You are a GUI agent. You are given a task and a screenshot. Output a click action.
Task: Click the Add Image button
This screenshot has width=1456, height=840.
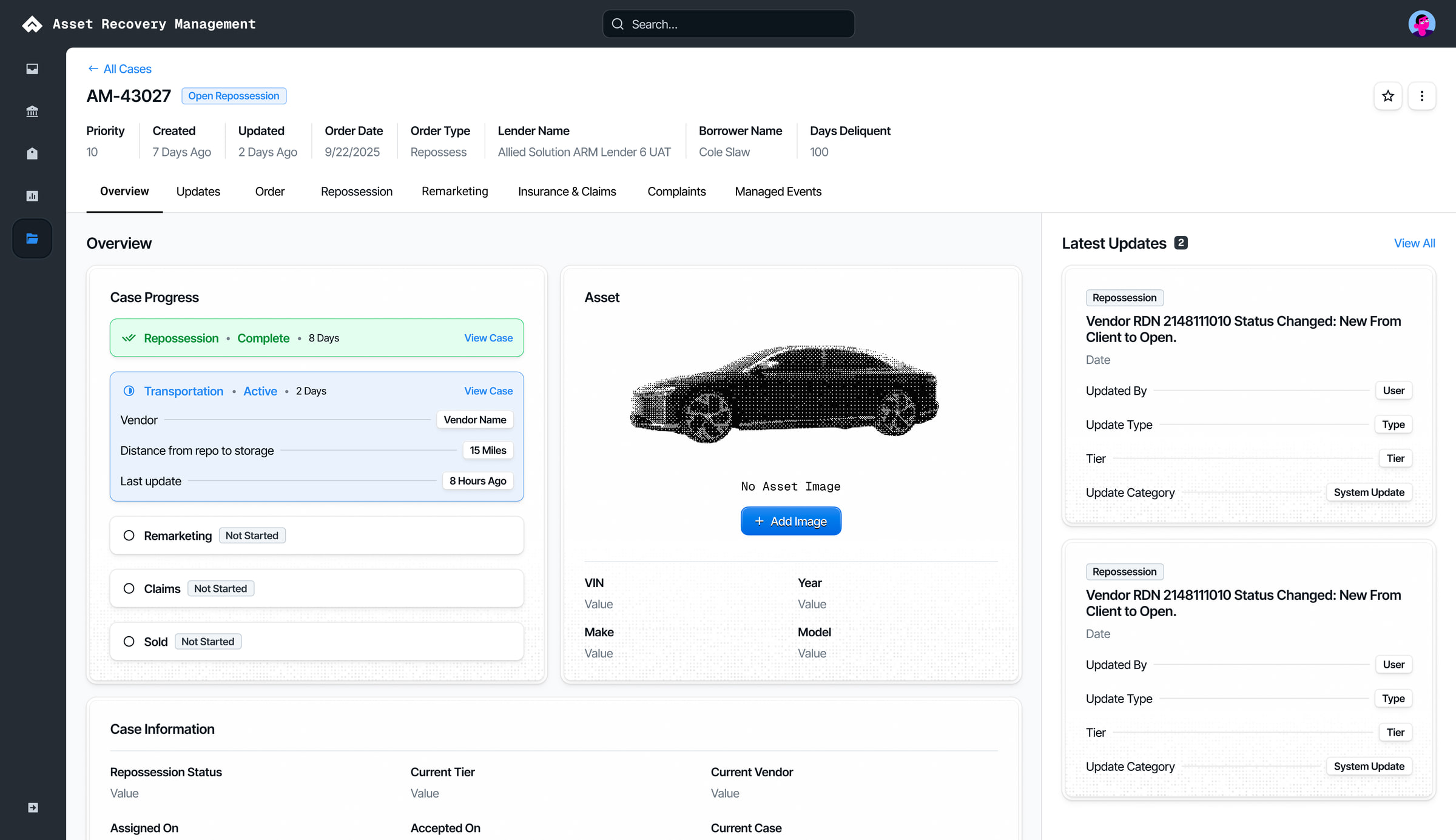click(791, 521)
